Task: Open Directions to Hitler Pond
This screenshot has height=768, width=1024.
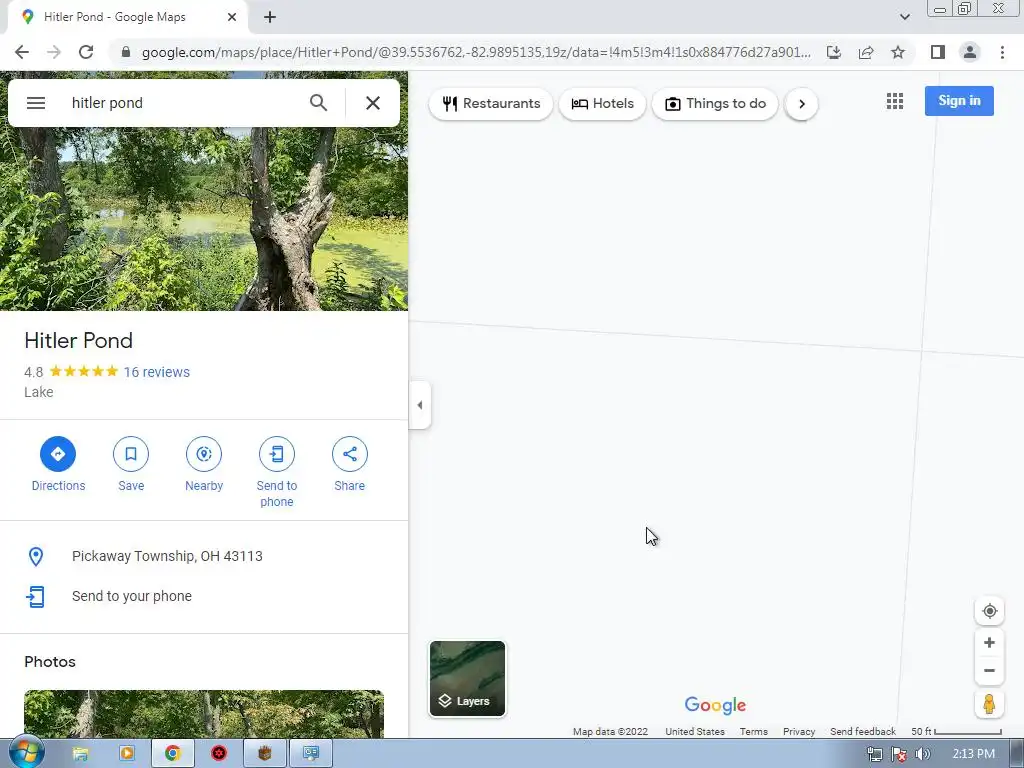Action: [58, 454]
